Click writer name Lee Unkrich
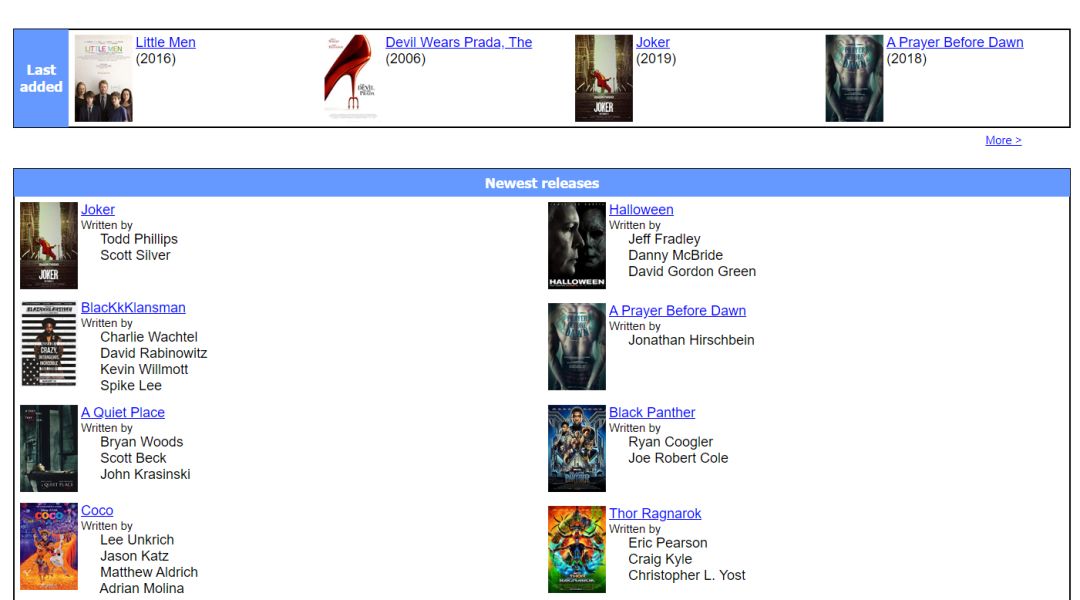 [137, 540]
